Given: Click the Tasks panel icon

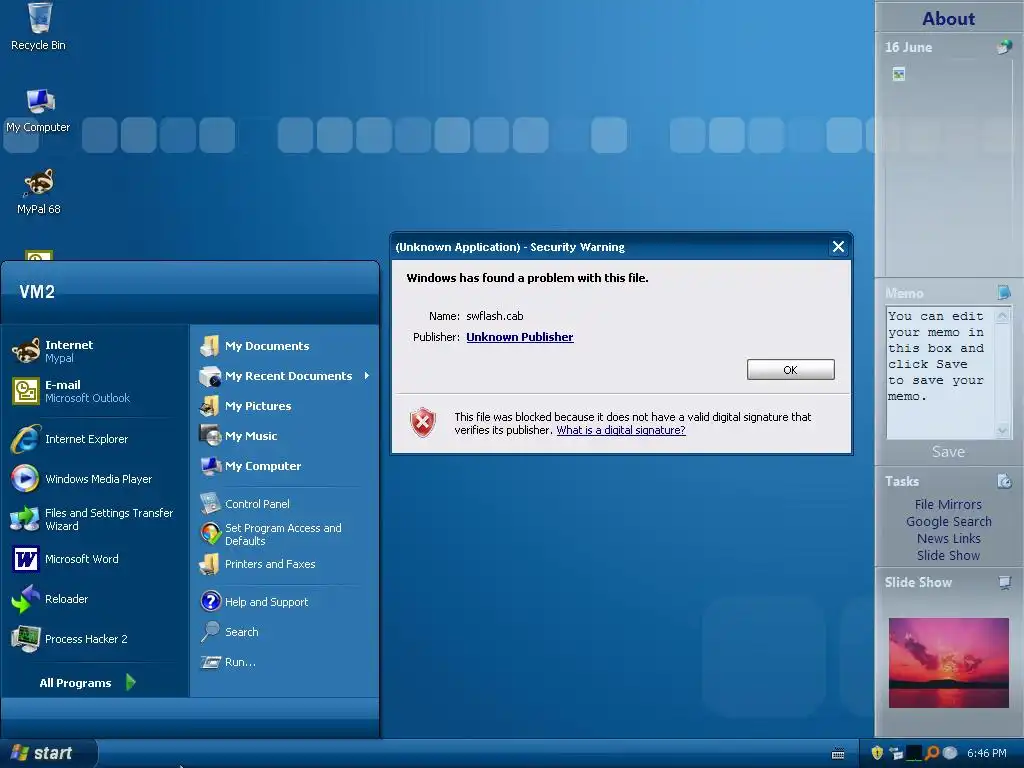Looking at the screenshot, I should [1004, 481].
